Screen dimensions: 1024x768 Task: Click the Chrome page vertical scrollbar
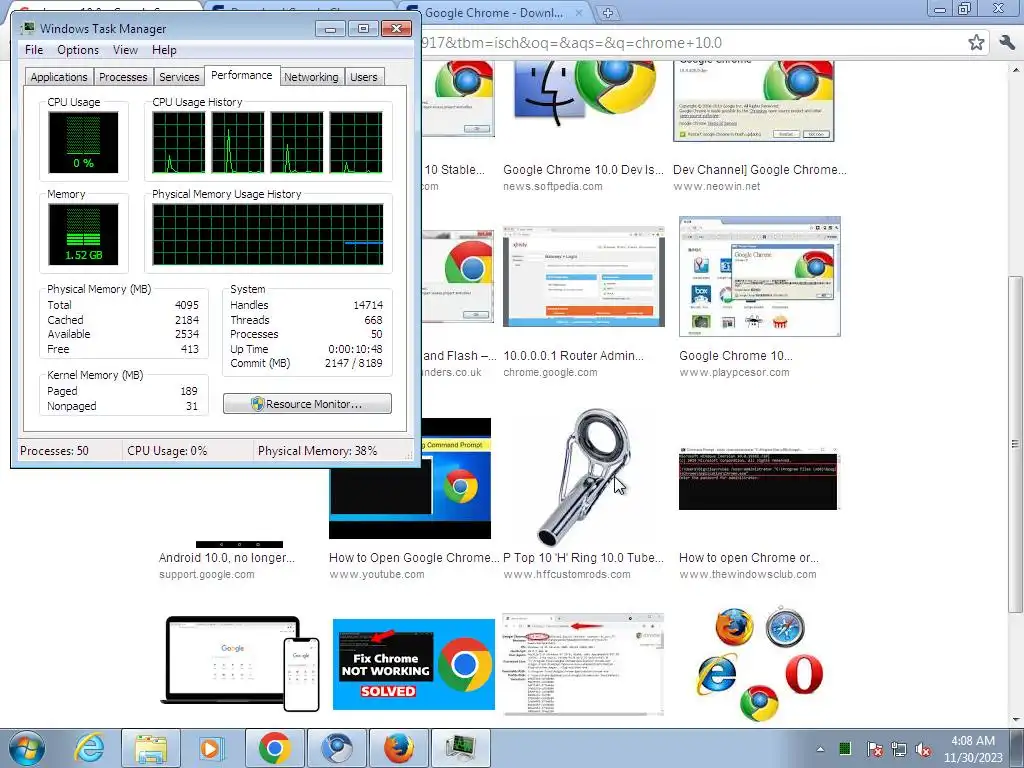[x=1016, y=444]
